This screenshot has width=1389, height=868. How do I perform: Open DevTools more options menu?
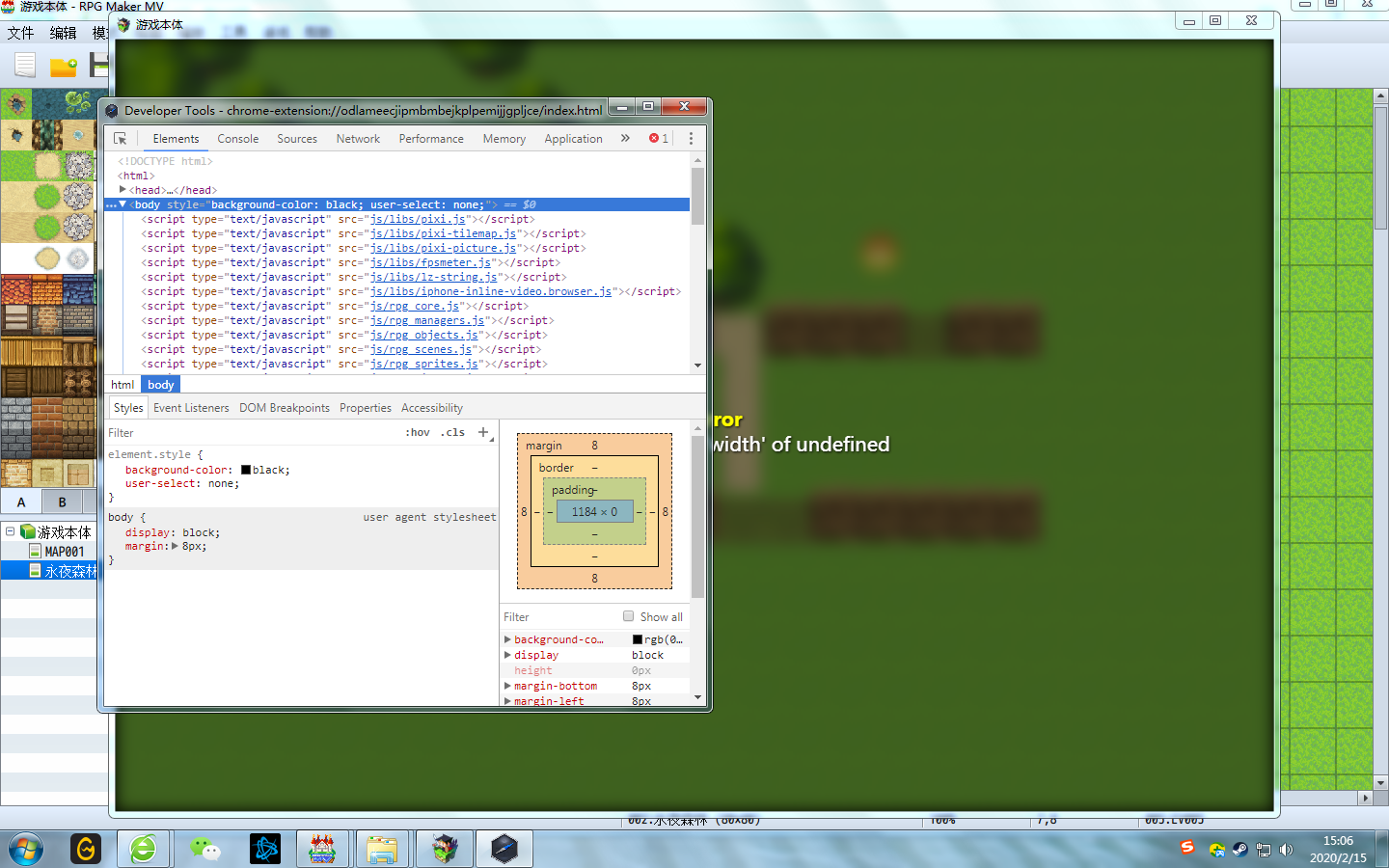[691, 139]
